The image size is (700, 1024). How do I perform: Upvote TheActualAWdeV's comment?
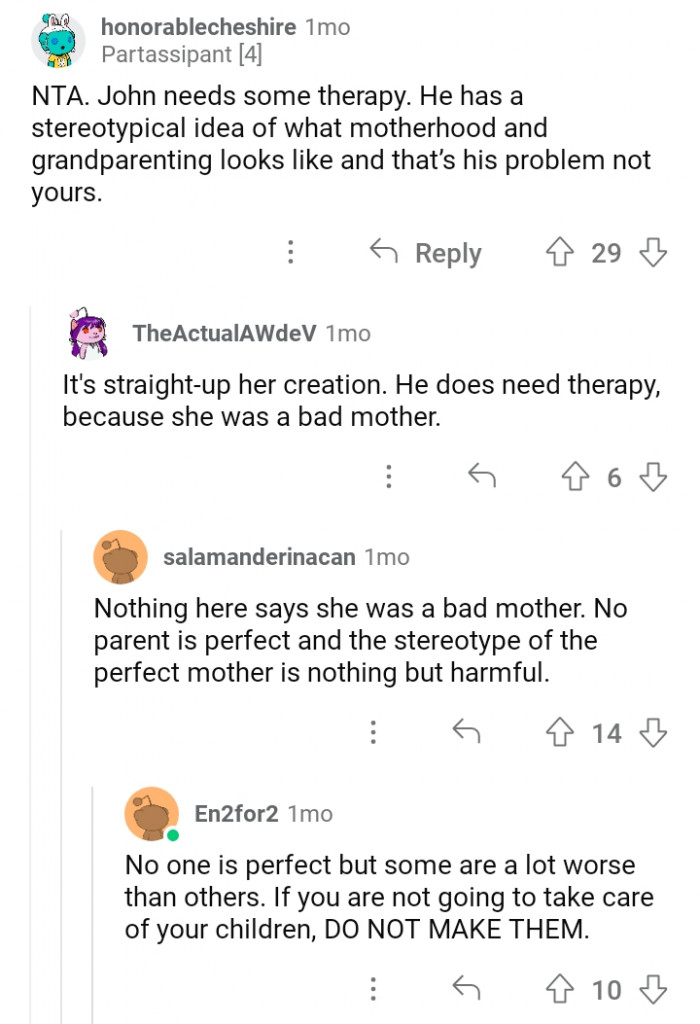click(576, 478)
